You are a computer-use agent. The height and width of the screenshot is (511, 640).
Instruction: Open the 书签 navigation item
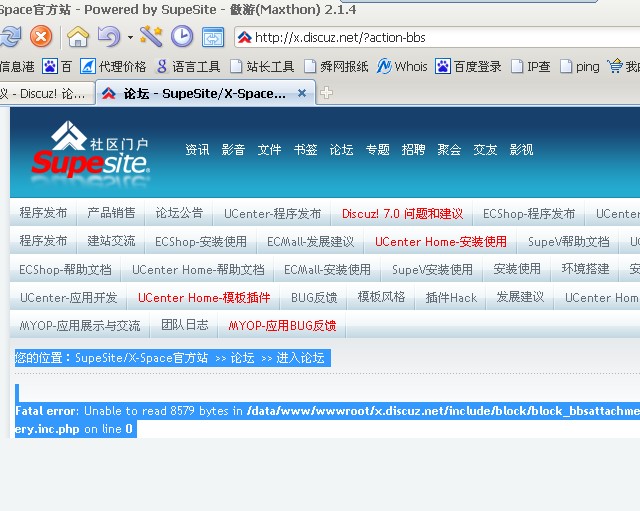(x=305, y=150)
